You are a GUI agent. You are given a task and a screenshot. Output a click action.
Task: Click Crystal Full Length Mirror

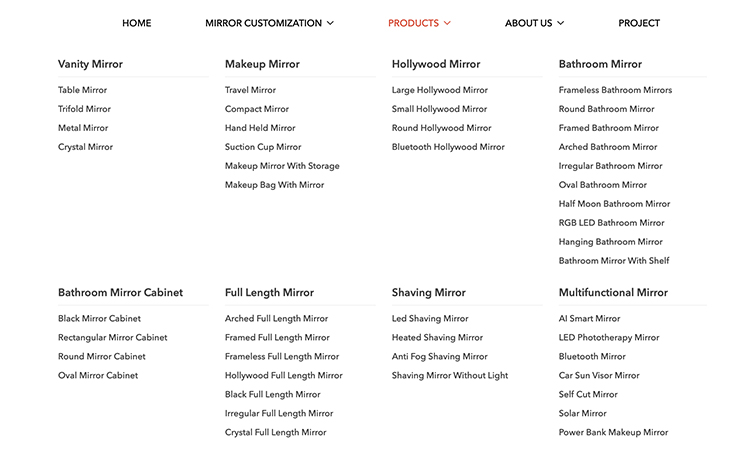coord(275,433)
